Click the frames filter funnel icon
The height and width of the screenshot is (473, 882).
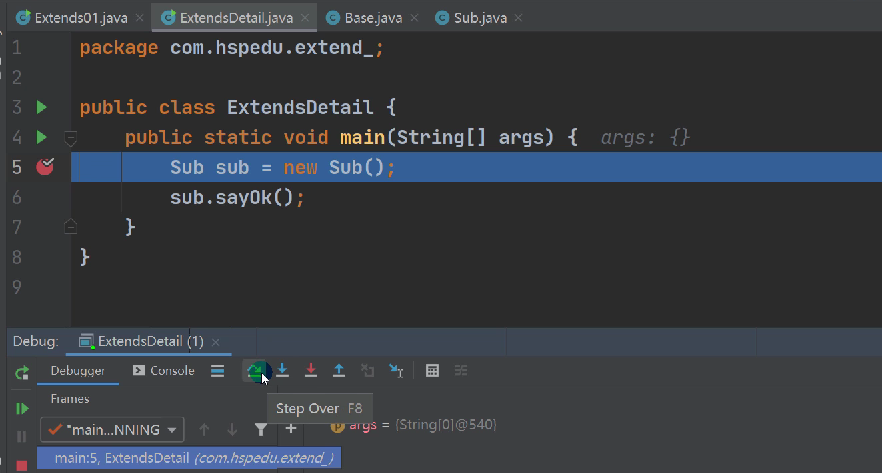[260, 430]
